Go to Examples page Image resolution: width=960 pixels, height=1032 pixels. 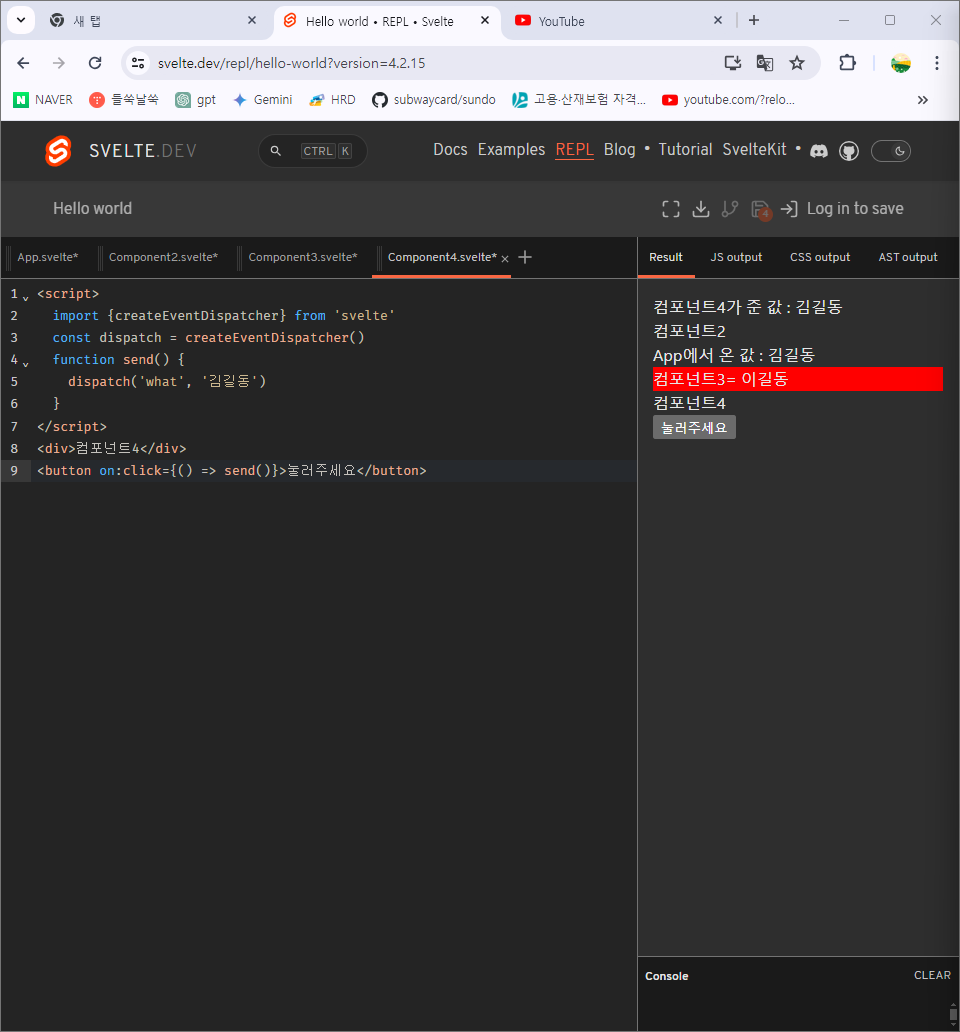(511, 149)
